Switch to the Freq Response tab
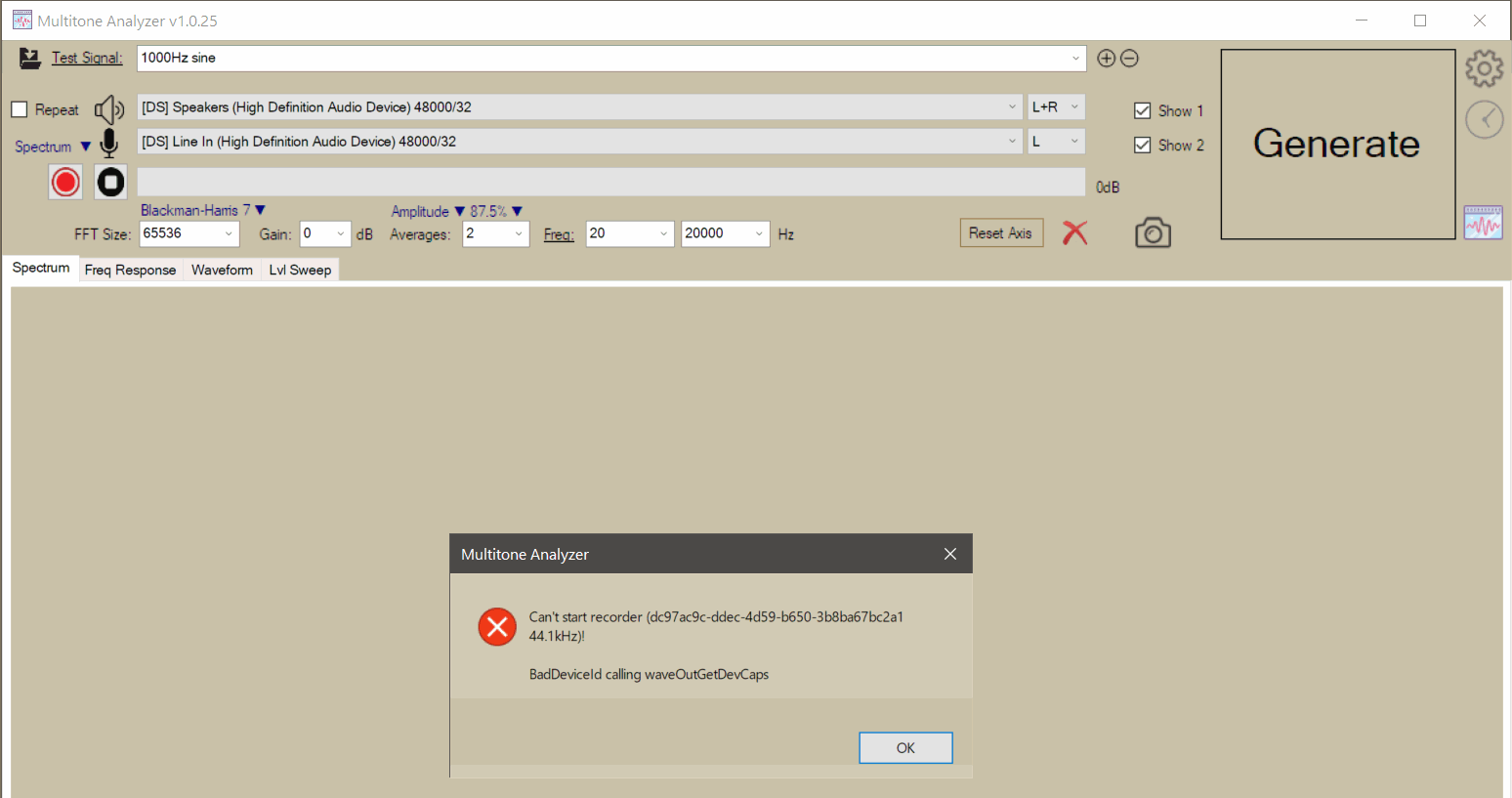 click(x=130, y=270)
